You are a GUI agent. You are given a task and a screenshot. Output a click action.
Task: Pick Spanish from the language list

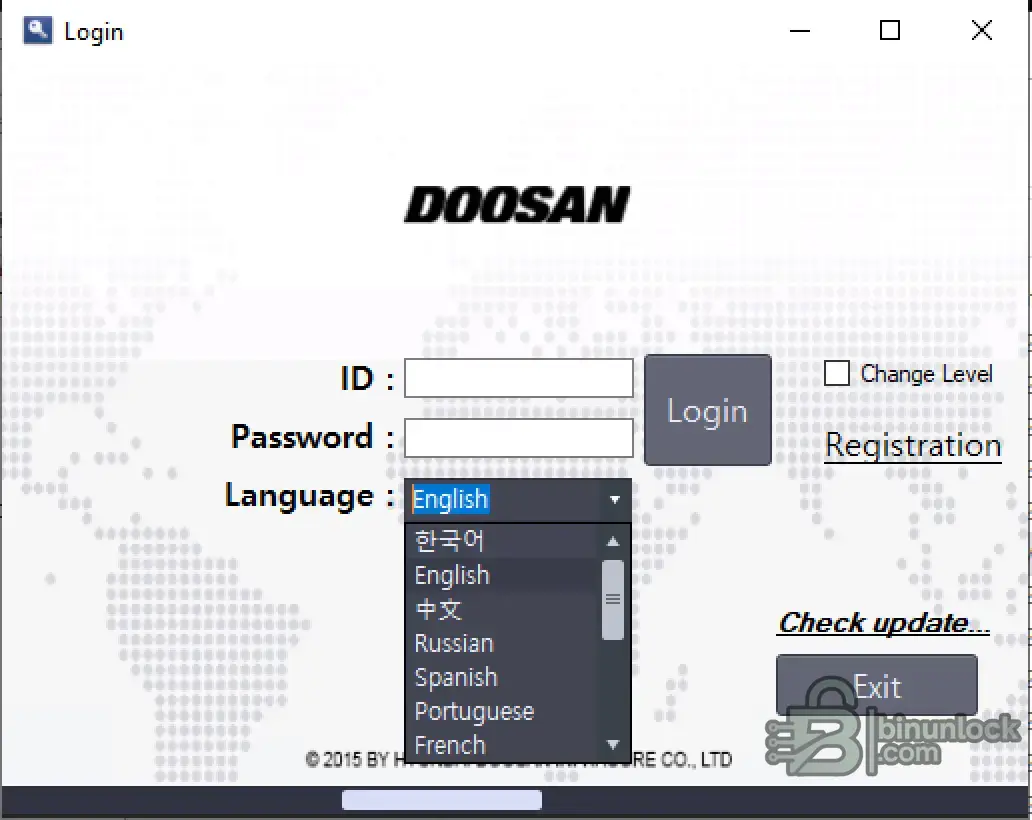click(x=502, y=677)
